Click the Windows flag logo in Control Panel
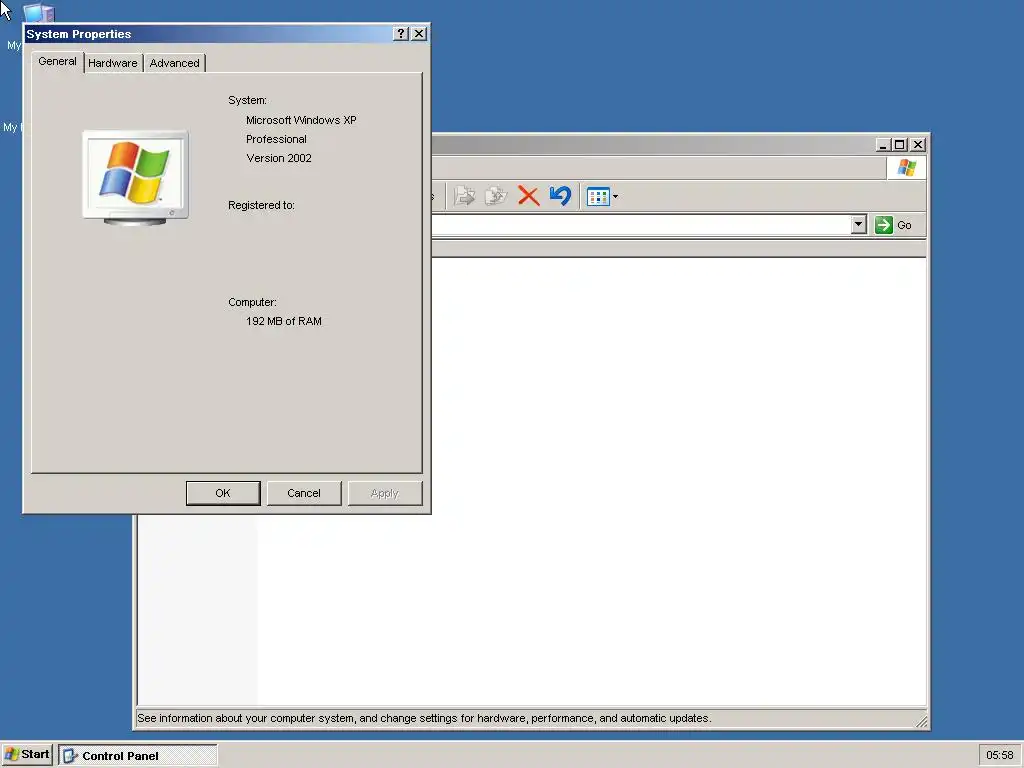Screen dimensions: 1024x768 (906, 168)
